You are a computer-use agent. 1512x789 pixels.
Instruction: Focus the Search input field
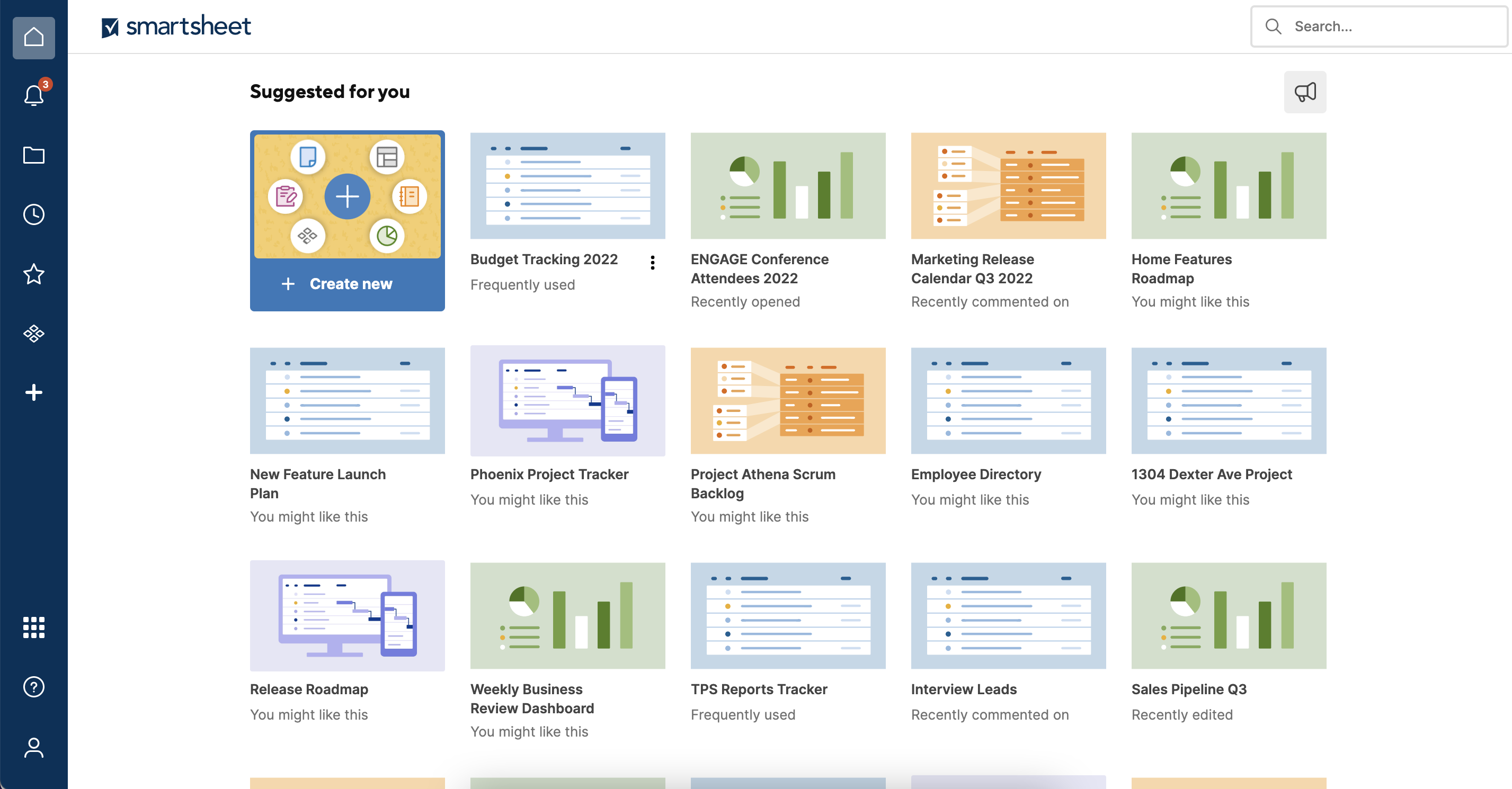click(x=1380, y=26)
